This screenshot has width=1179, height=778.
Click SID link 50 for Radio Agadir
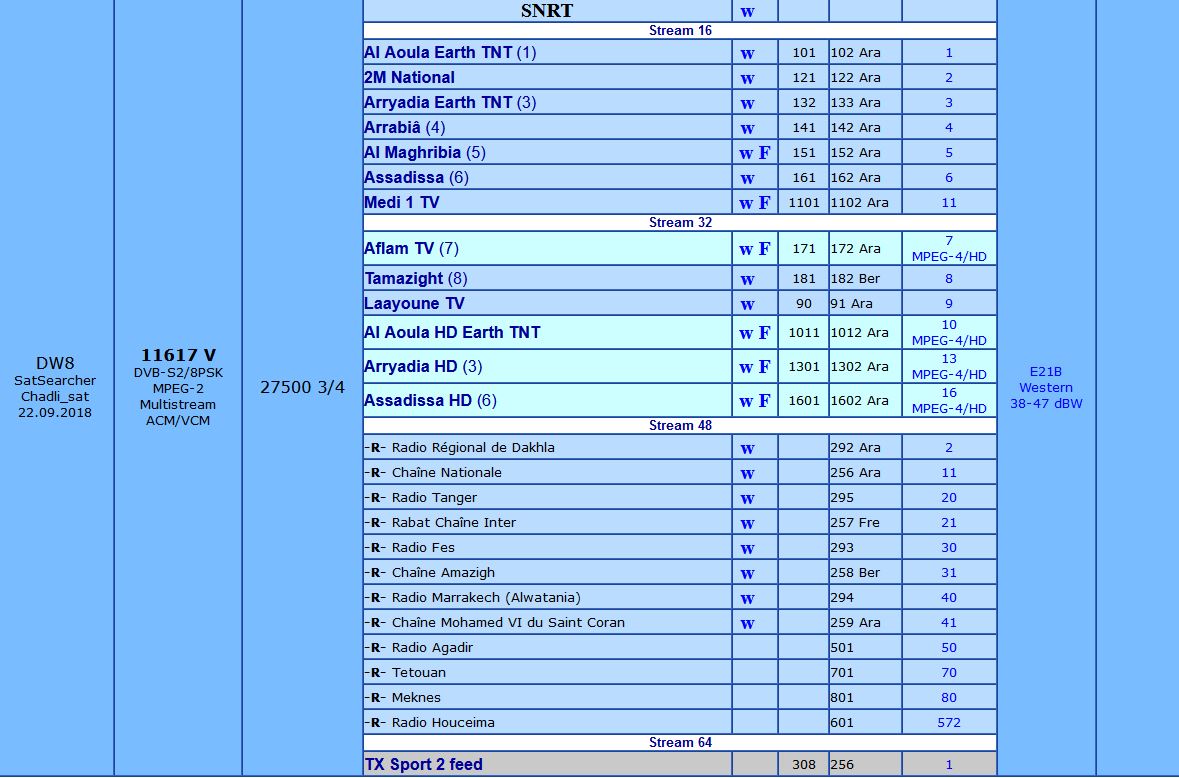[949, 648]
